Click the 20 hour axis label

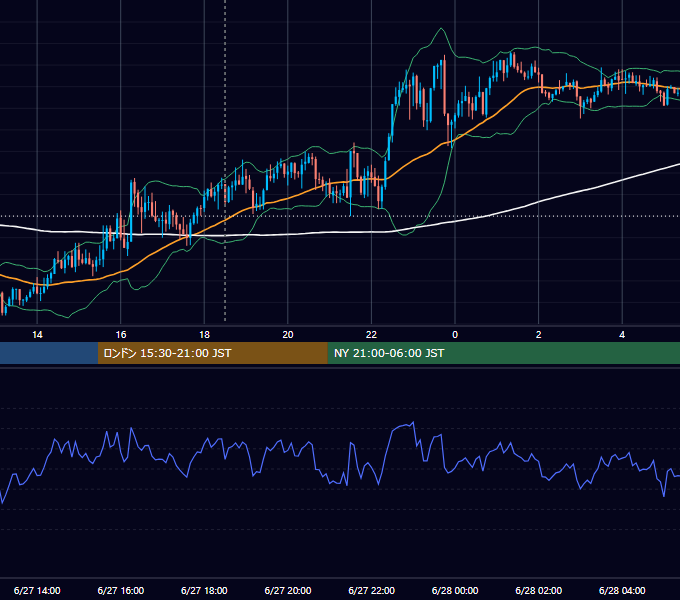tap(288, 335)
